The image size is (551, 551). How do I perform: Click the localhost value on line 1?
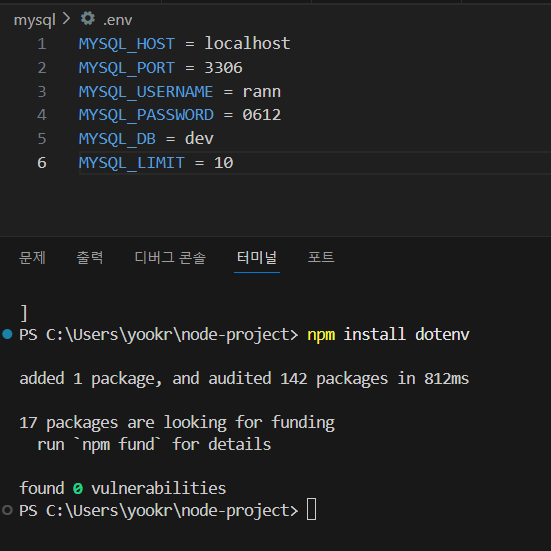247,43
